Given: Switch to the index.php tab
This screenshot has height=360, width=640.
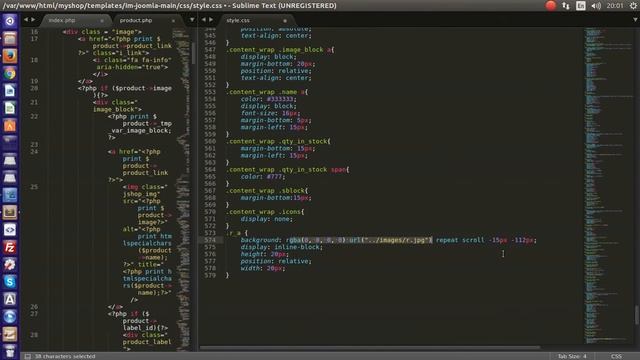Looking at the screenshot, I should (x=62, y=20).
